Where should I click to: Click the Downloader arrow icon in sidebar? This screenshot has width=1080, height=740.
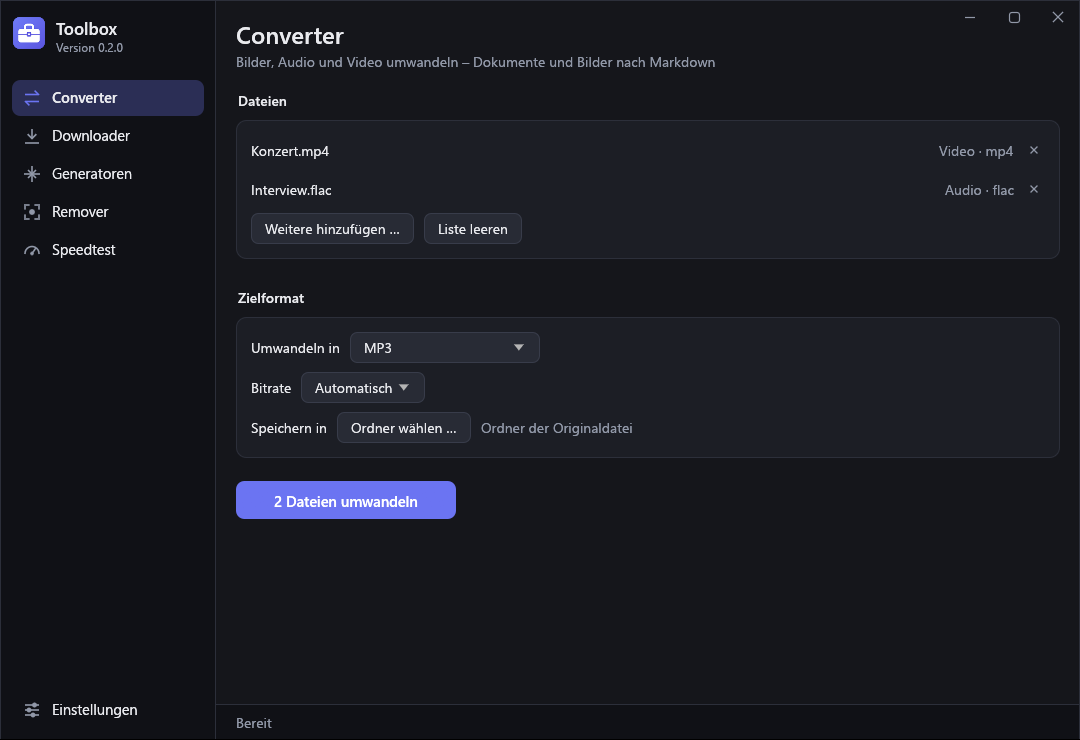[x=32, y=136]
